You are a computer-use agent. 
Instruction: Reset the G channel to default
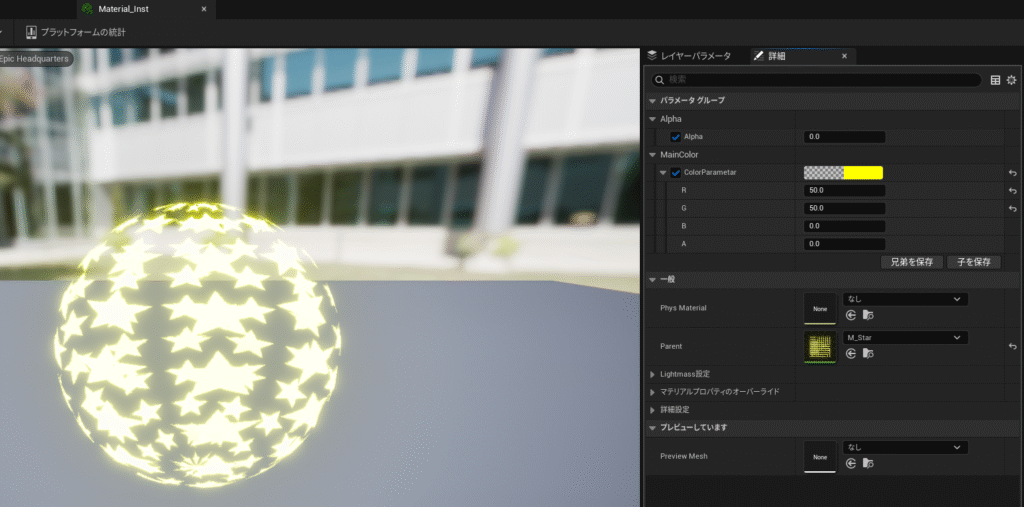[1012, 208]
